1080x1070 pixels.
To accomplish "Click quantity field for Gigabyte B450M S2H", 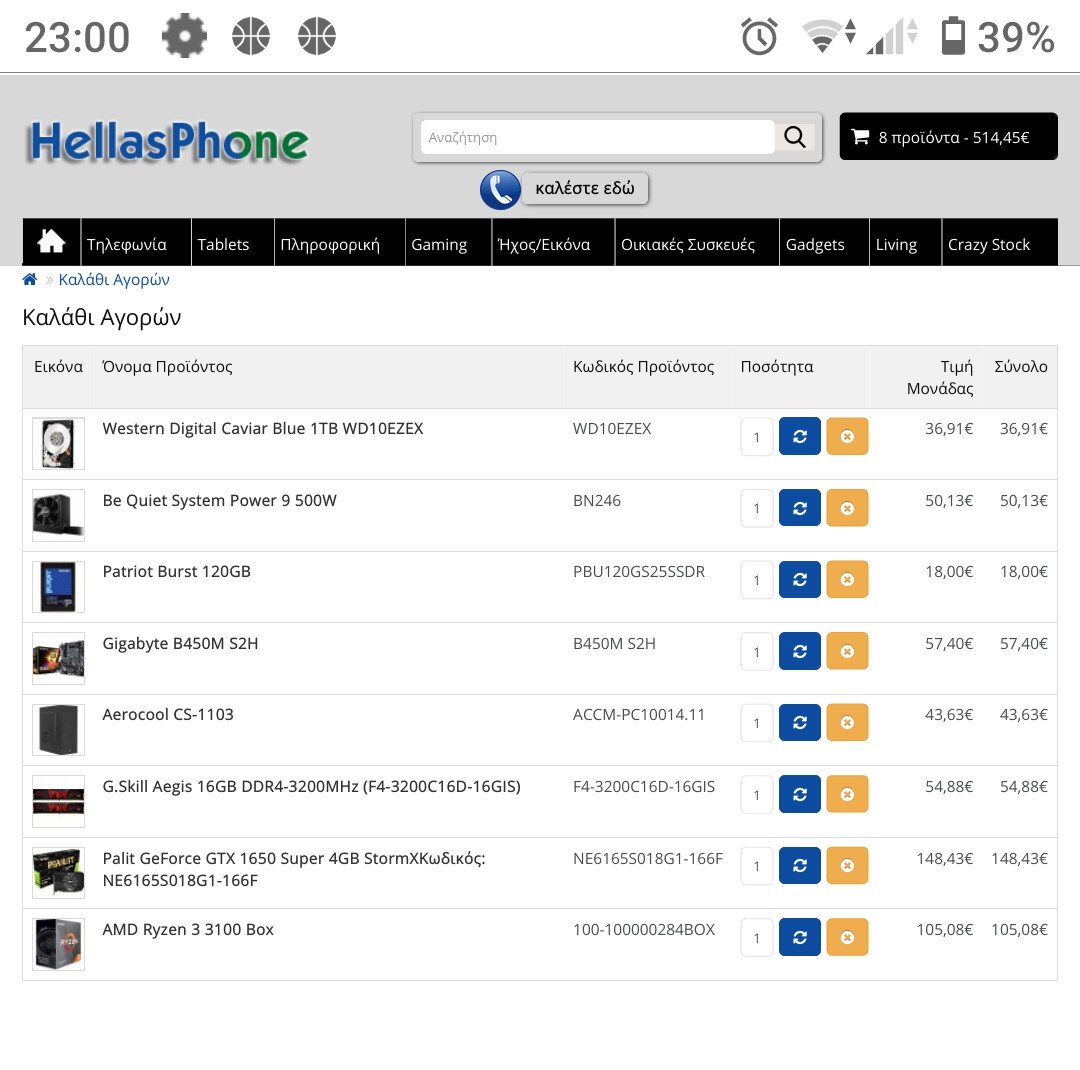I will 757,652.
